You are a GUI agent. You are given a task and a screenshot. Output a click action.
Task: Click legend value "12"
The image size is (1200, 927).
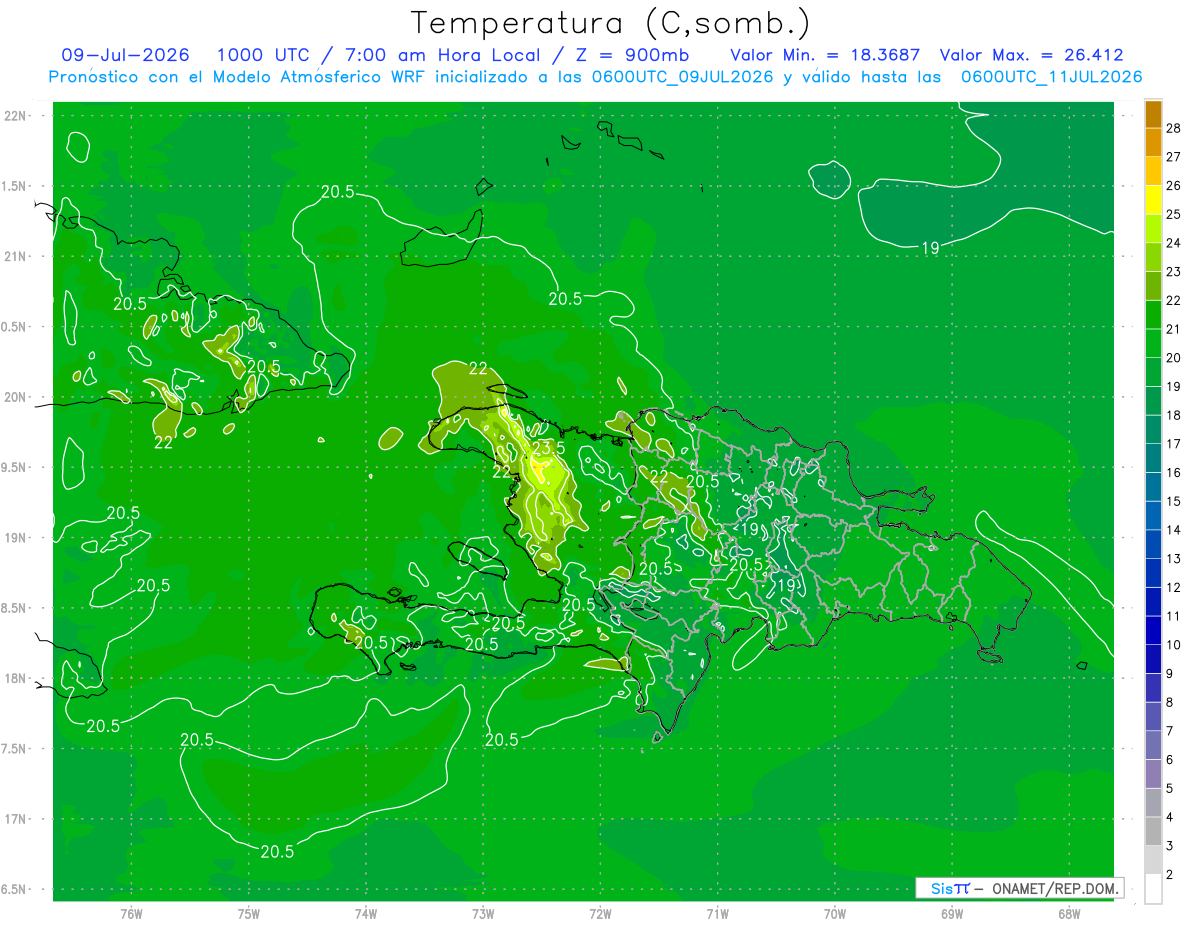pyautogui.click(x=1174, y=587)
